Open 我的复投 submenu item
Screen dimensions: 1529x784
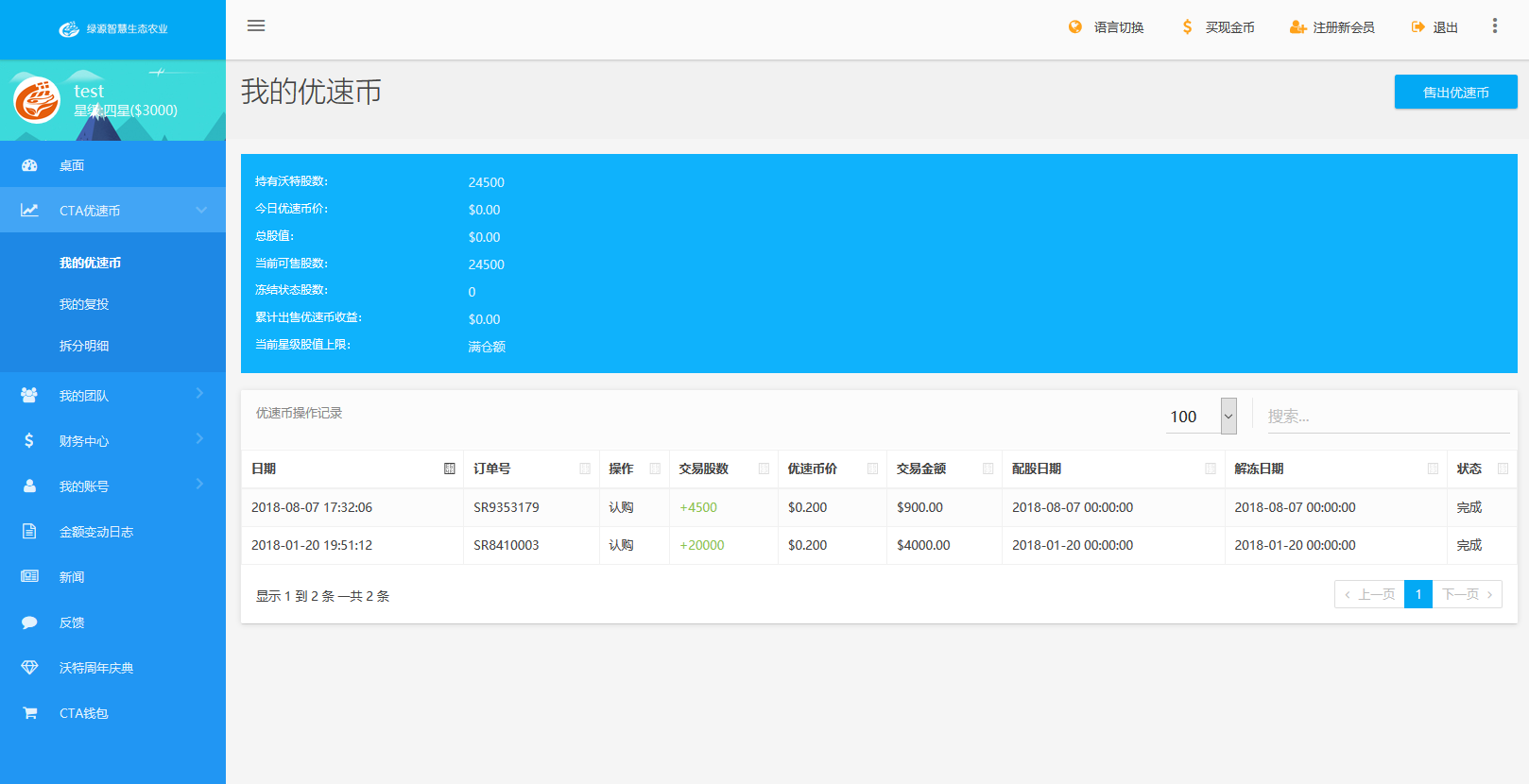(x=84, y=304)
